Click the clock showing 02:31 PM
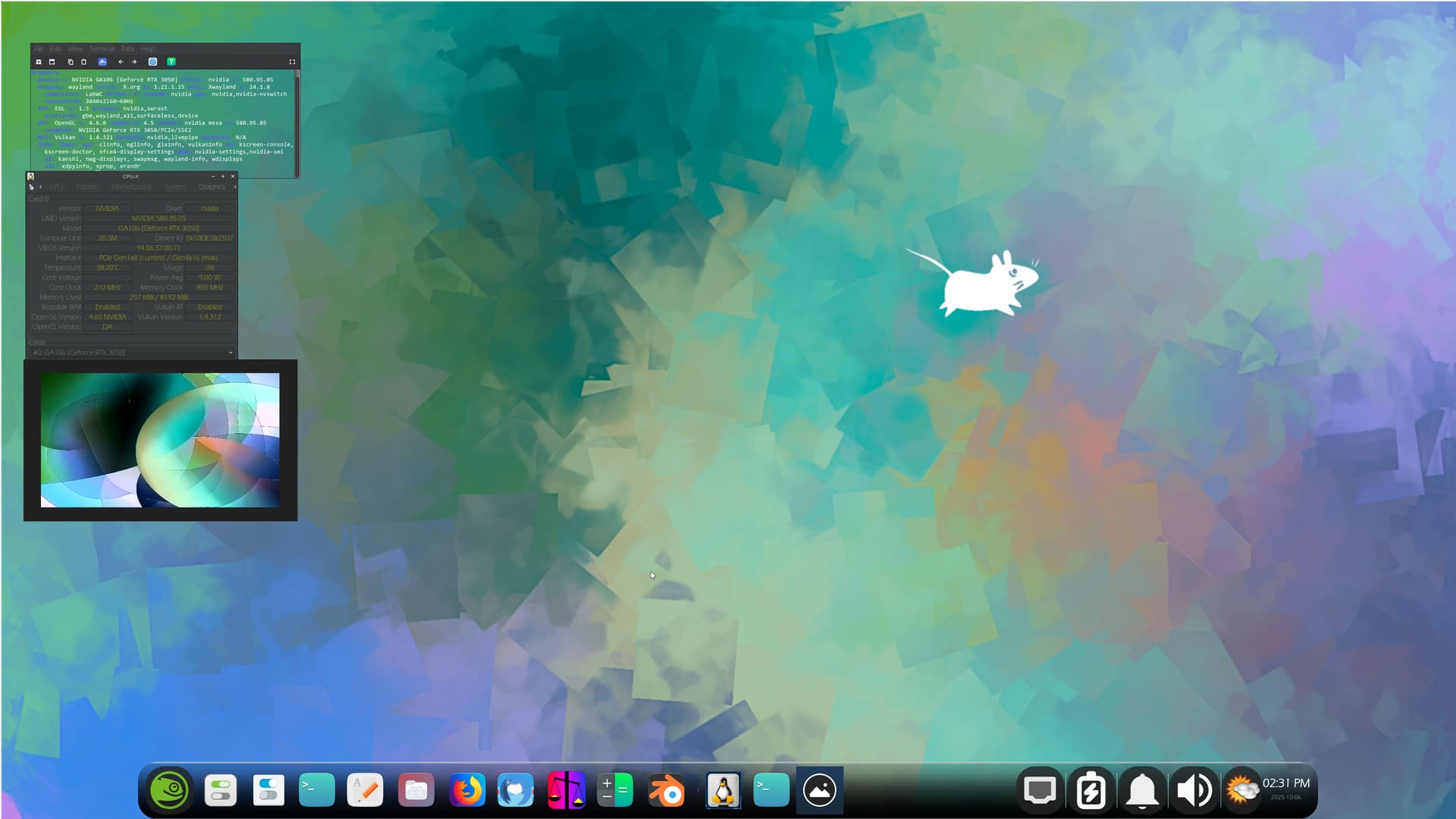This screenshot has width=1456, height=819. (1285, 783)
